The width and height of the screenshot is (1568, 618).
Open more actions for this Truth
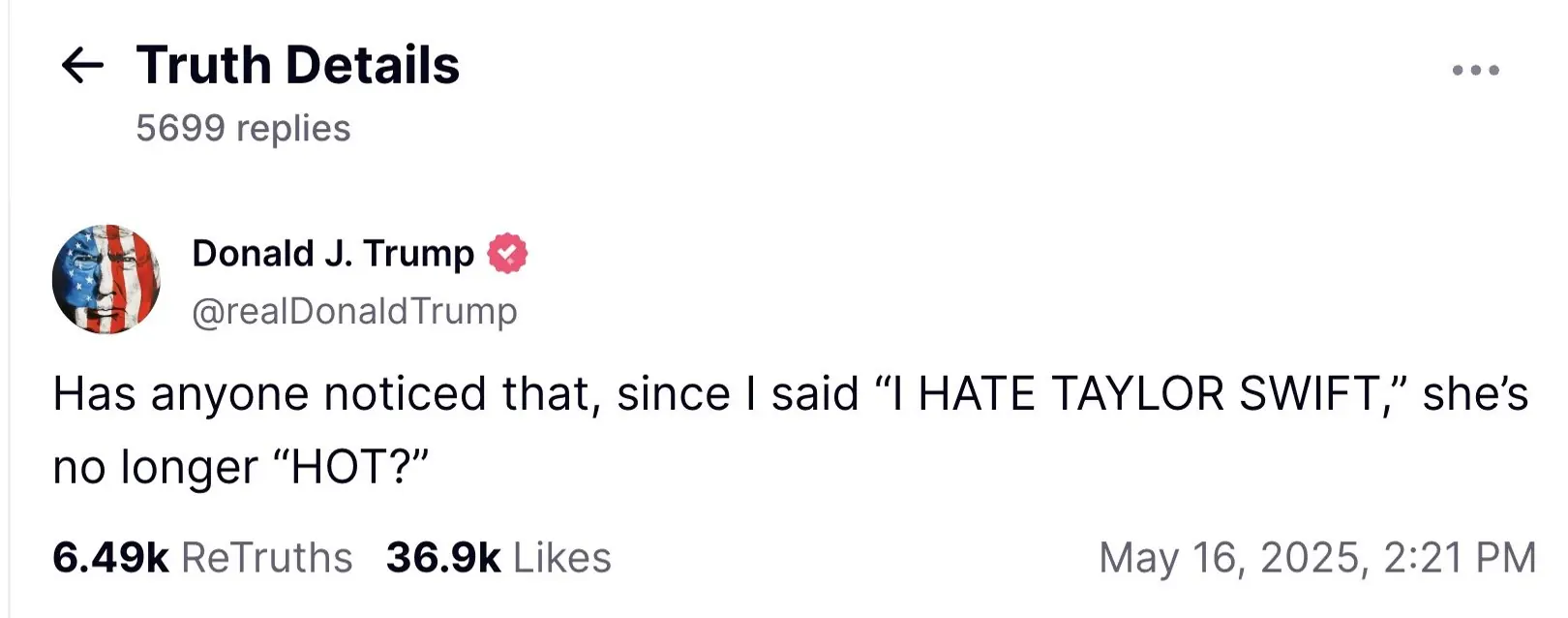pyautogui.click(x=1474, y=68)
